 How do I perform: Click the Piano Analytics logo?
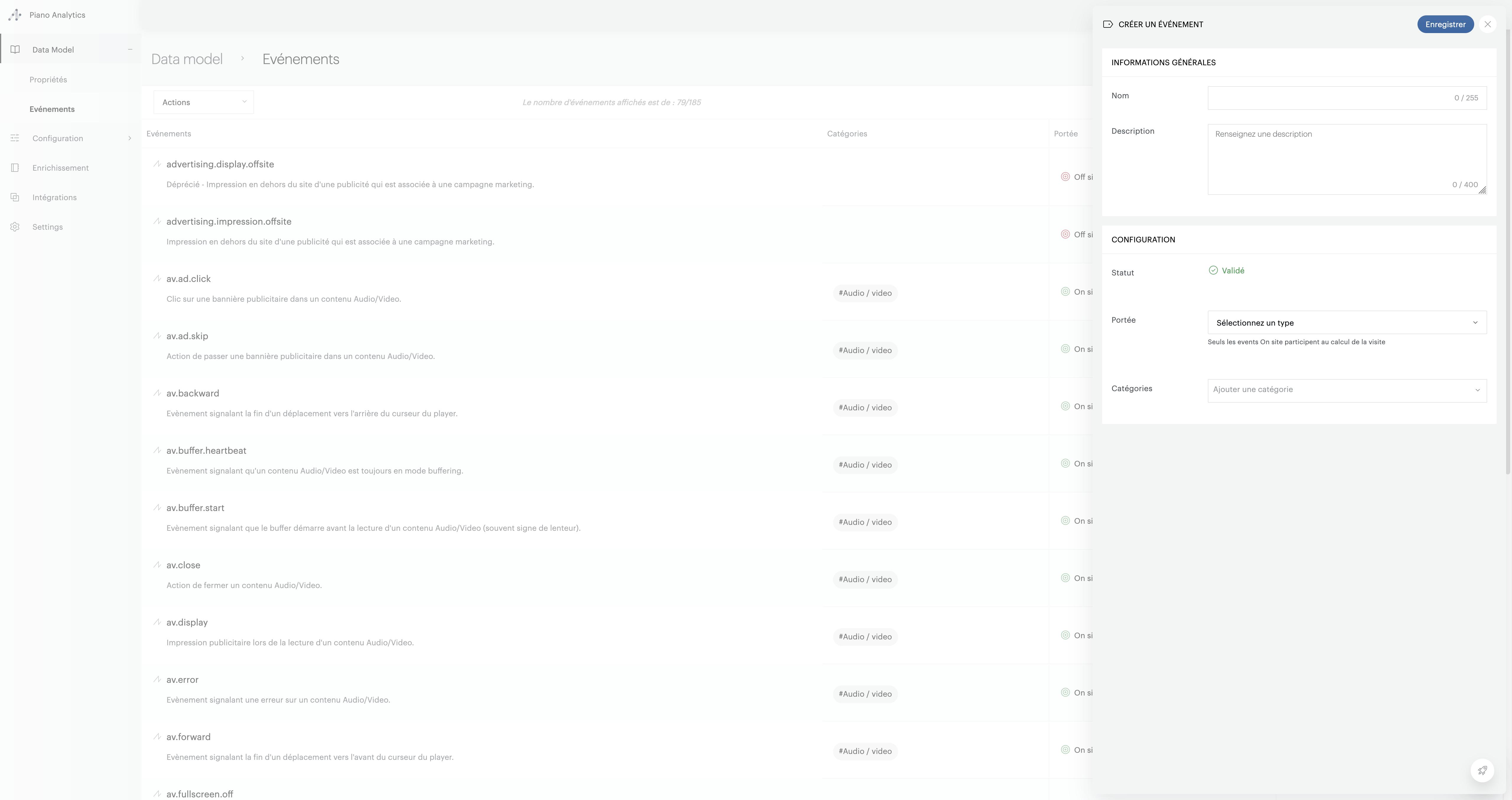(x=15, y=15)
